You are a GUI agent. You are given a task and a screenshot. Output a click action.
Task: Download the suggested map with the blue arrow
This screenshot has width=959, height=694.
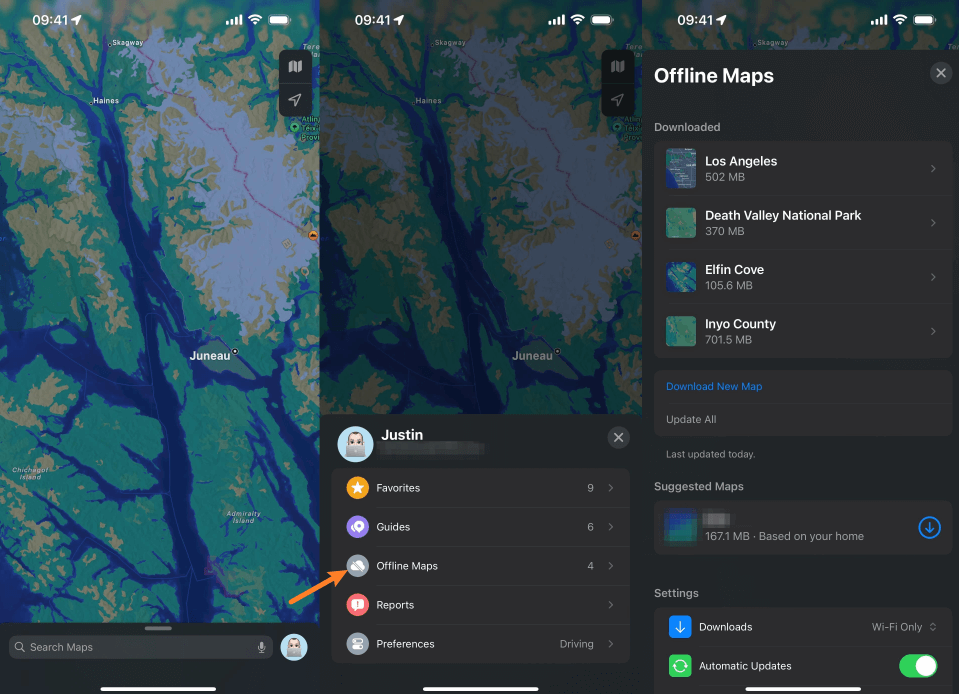pyautogui.click(x=929, y=527)
